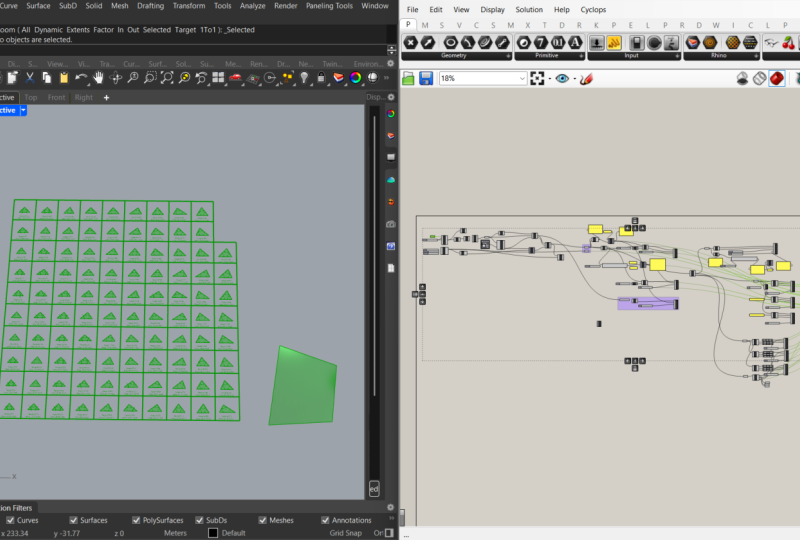
Task: Click the Grasshopper sketch pen icon
Action: point(586,79)
